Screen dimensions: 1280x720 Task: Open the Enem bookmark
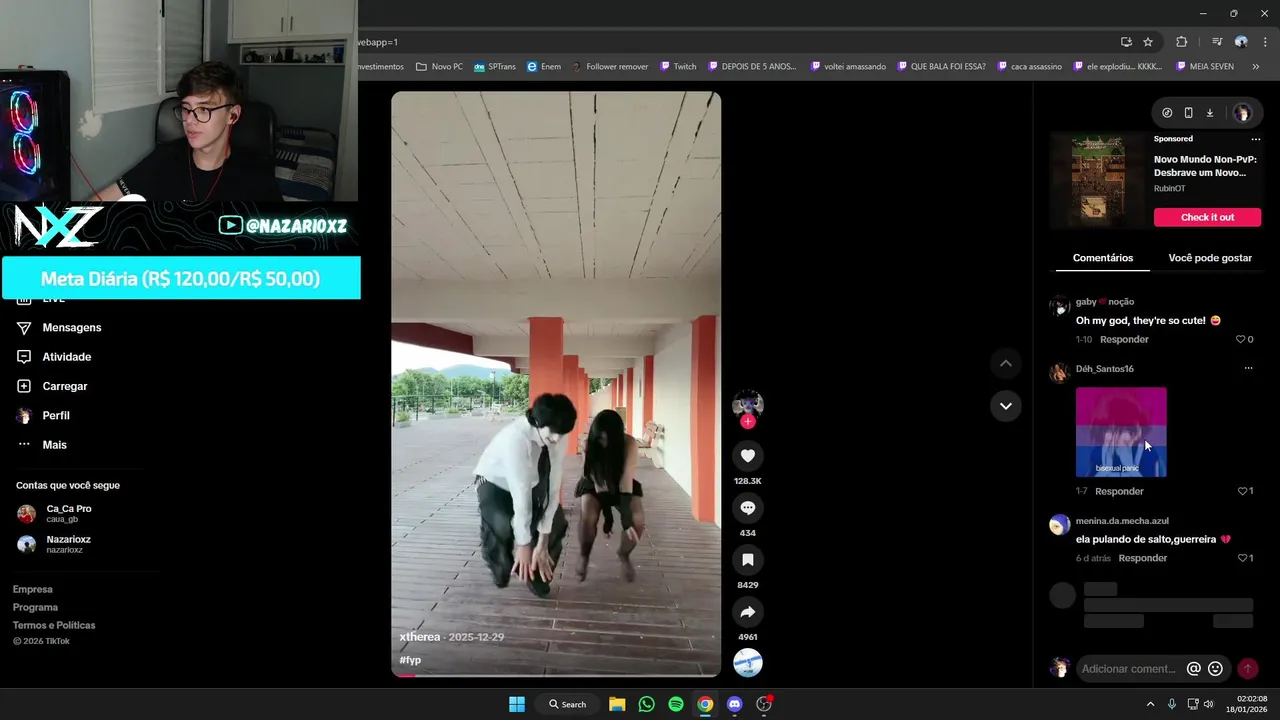click(544, 67)
